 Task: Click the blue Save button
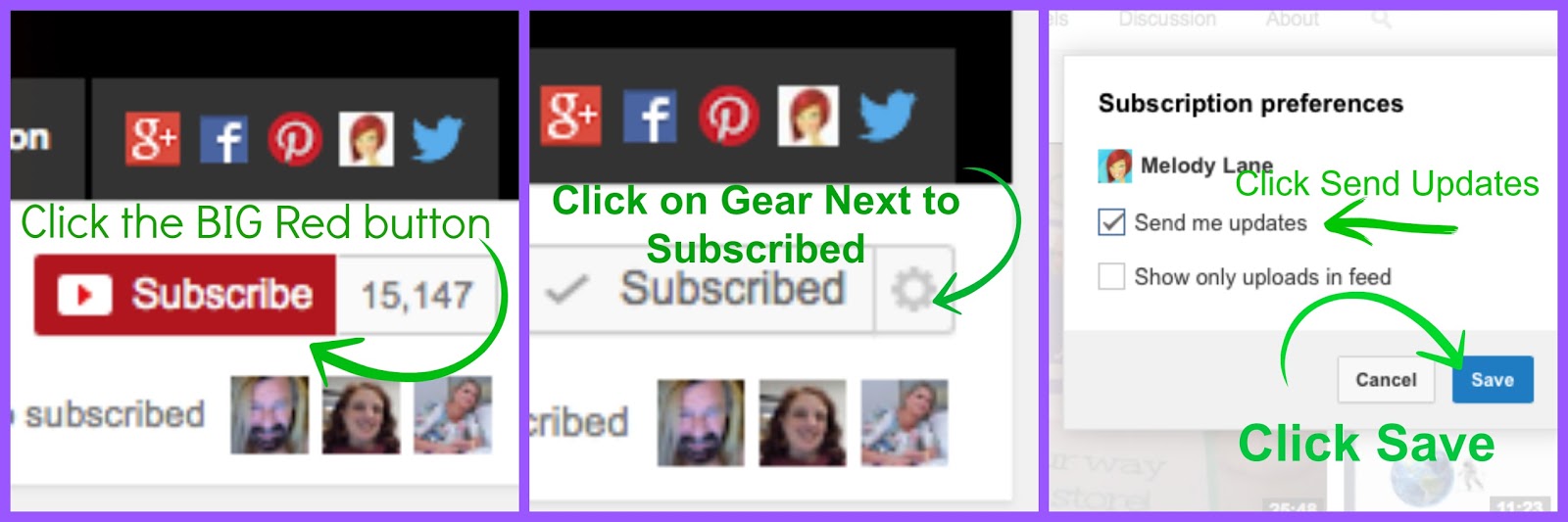pyautogui.click(x=1493, y=380)
